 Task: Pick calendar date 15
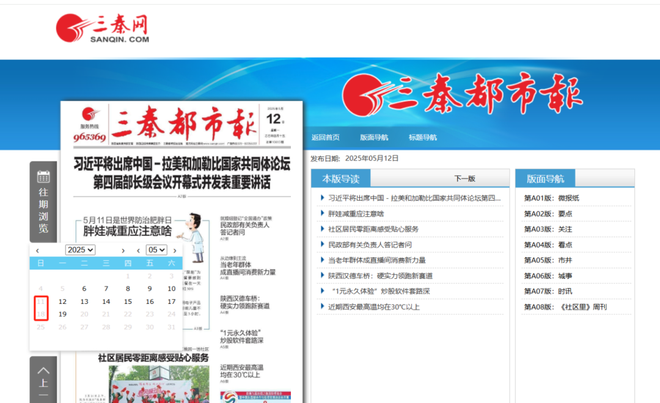point(128,302)
